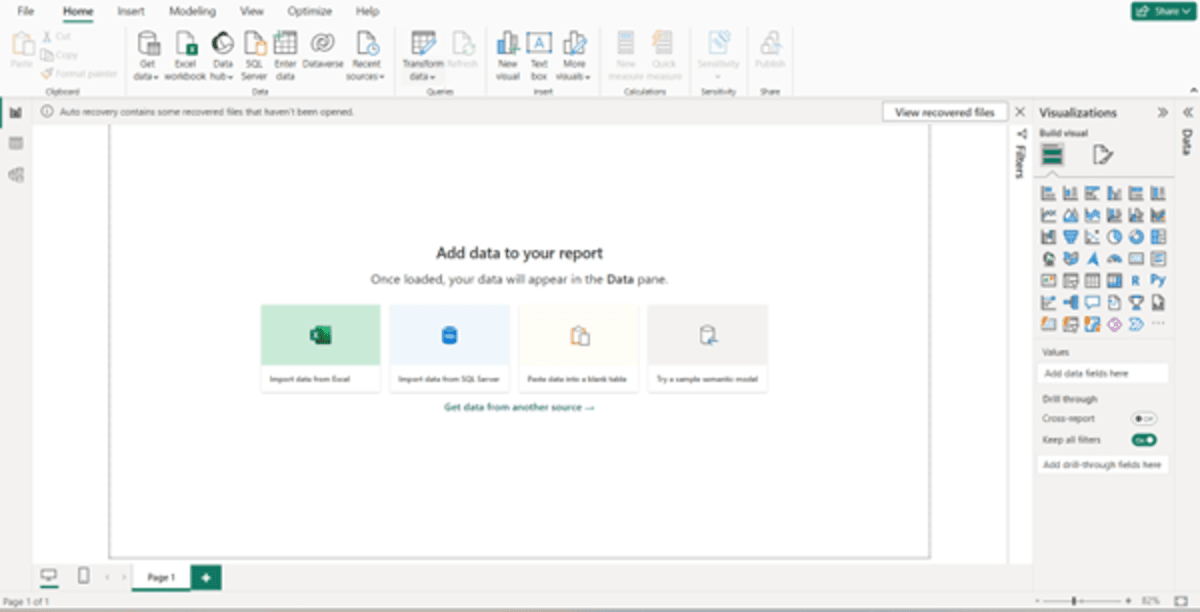1200x612 pixels.
Task: Dismiss the auto recovery notification bar
Action: click(1020, 112)
